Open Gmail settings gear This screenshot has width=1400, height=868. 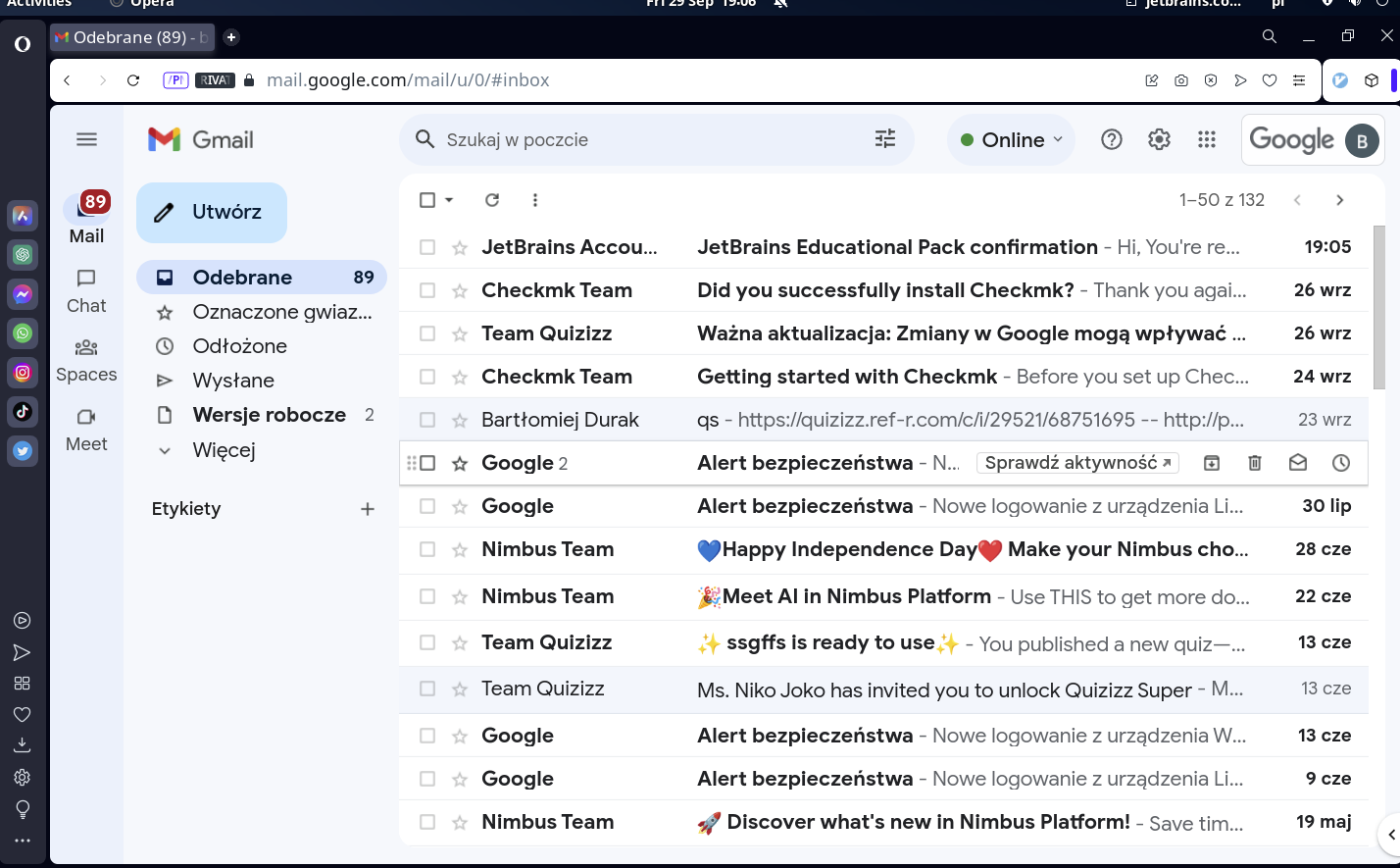[x=1159, y=139]
